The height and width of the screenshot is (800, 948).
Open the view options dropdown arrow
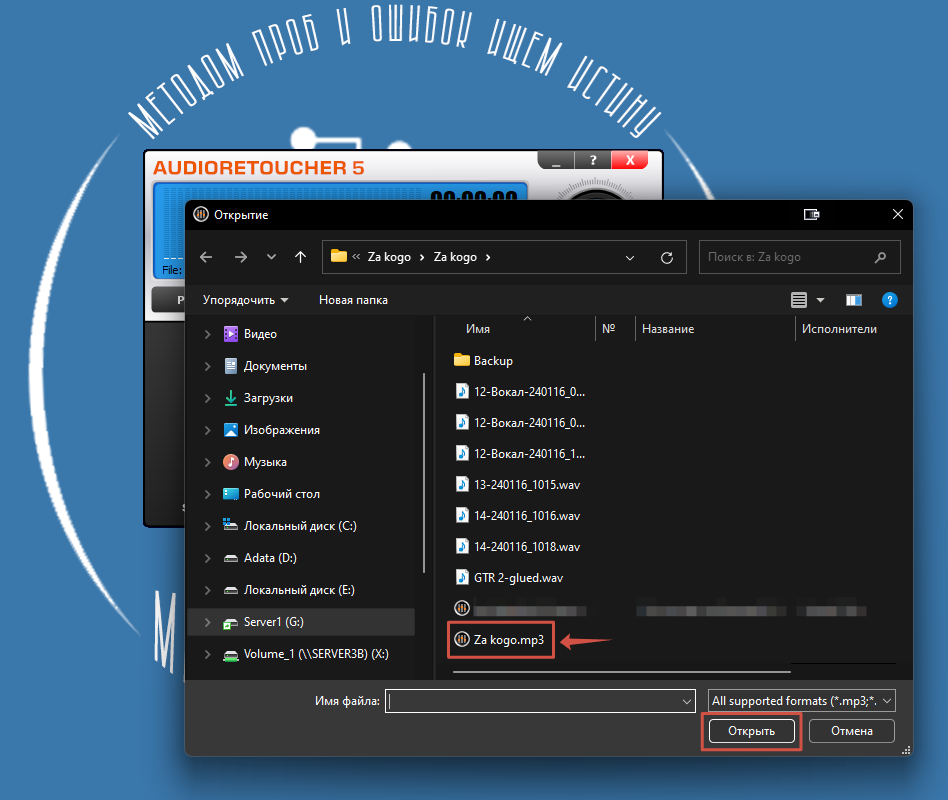820,300
